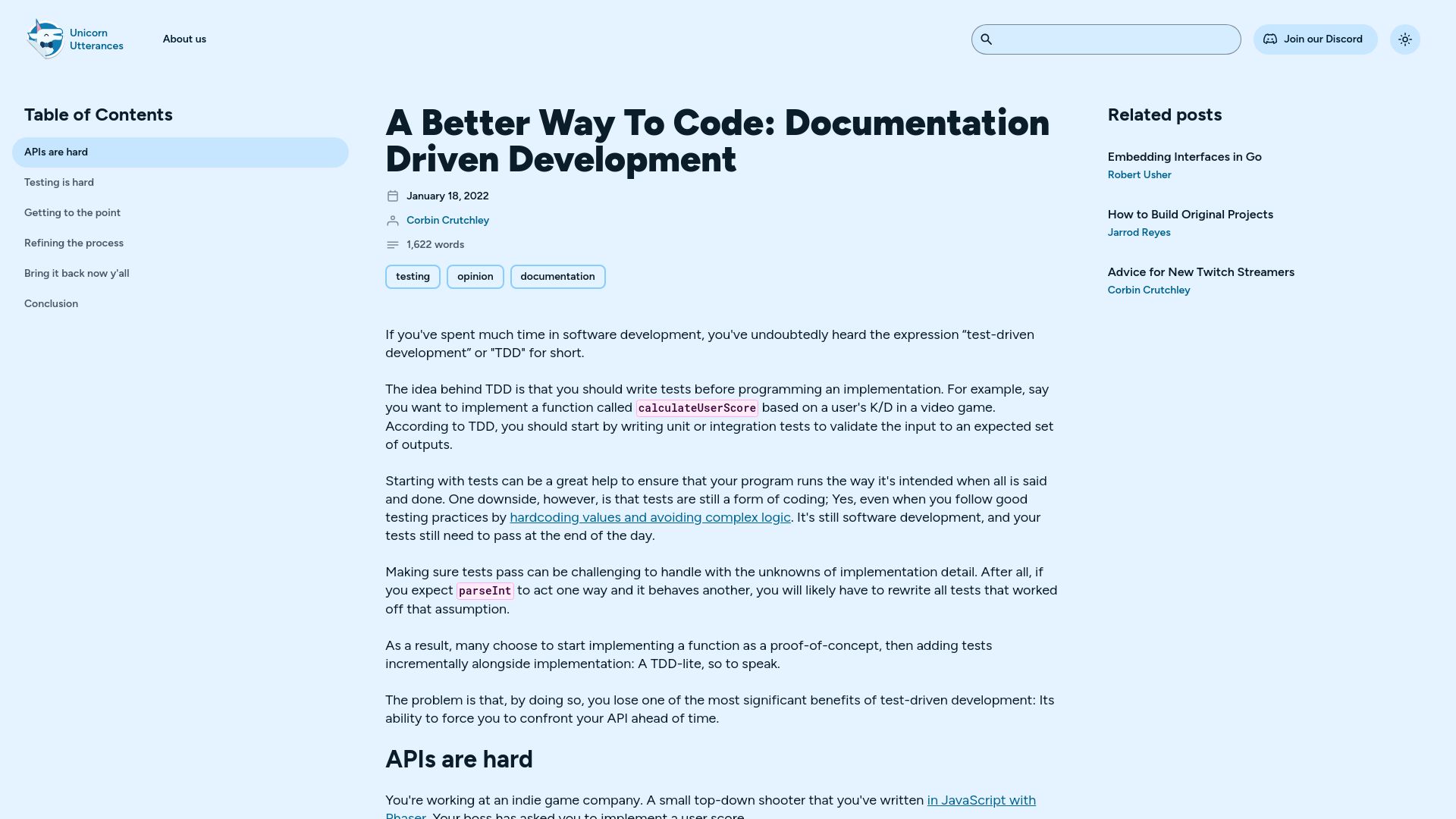Click the parseInt inline code
This screenshot has height=819, width=1456.
point(485,591)
